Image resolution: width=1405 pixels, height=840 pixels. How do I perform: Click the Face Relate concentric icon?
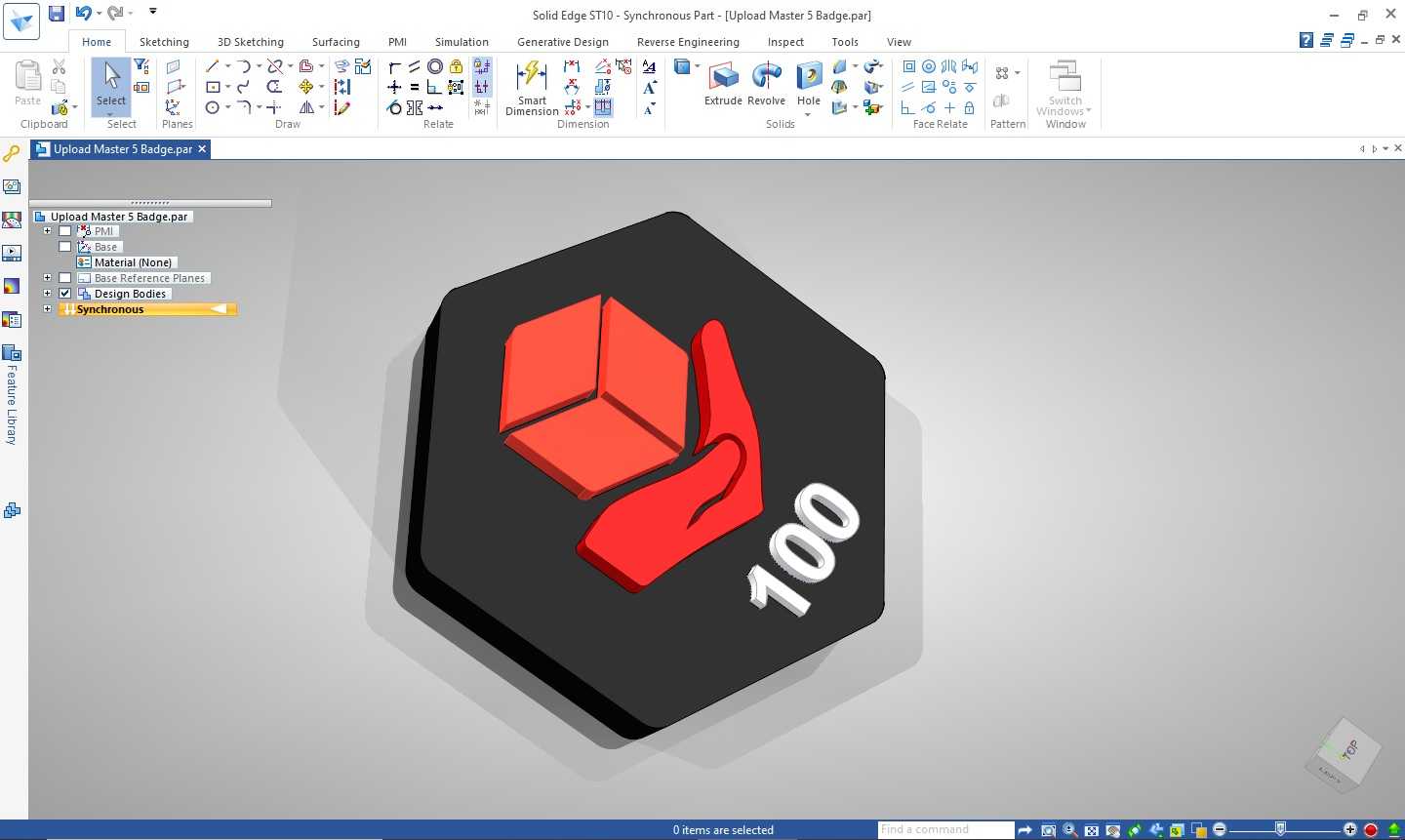click(929, 66)
